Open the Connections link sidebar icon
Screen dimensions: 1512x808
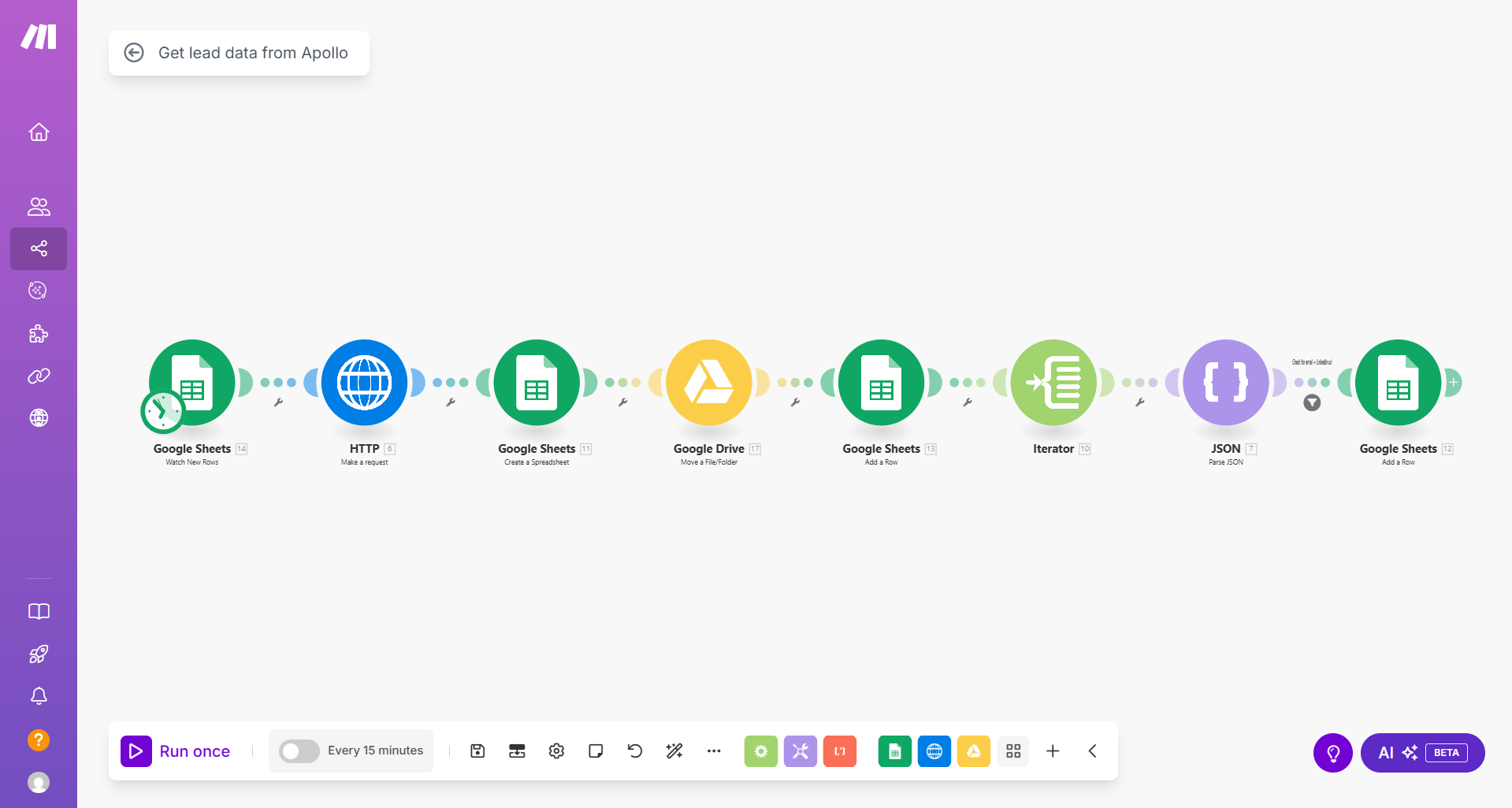[x=39, y=376]
